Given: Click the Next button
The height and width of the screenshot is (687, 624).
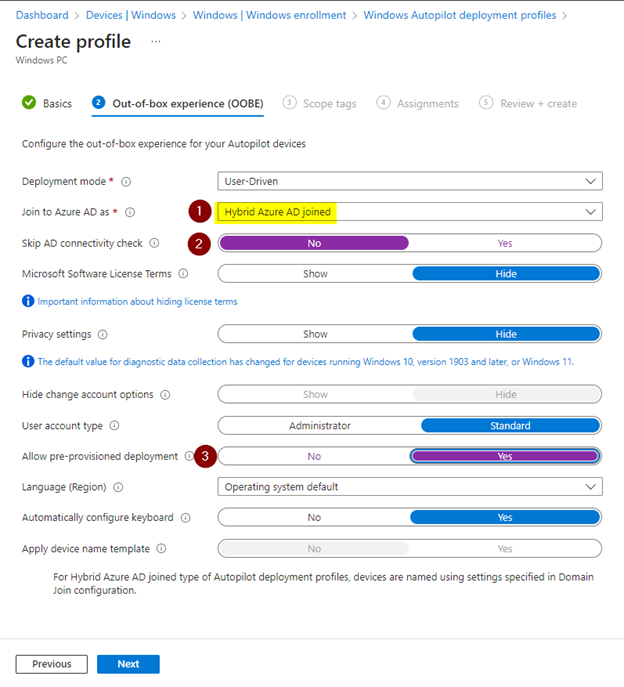Looking at the screenshot, I should [x=128, y=664].
